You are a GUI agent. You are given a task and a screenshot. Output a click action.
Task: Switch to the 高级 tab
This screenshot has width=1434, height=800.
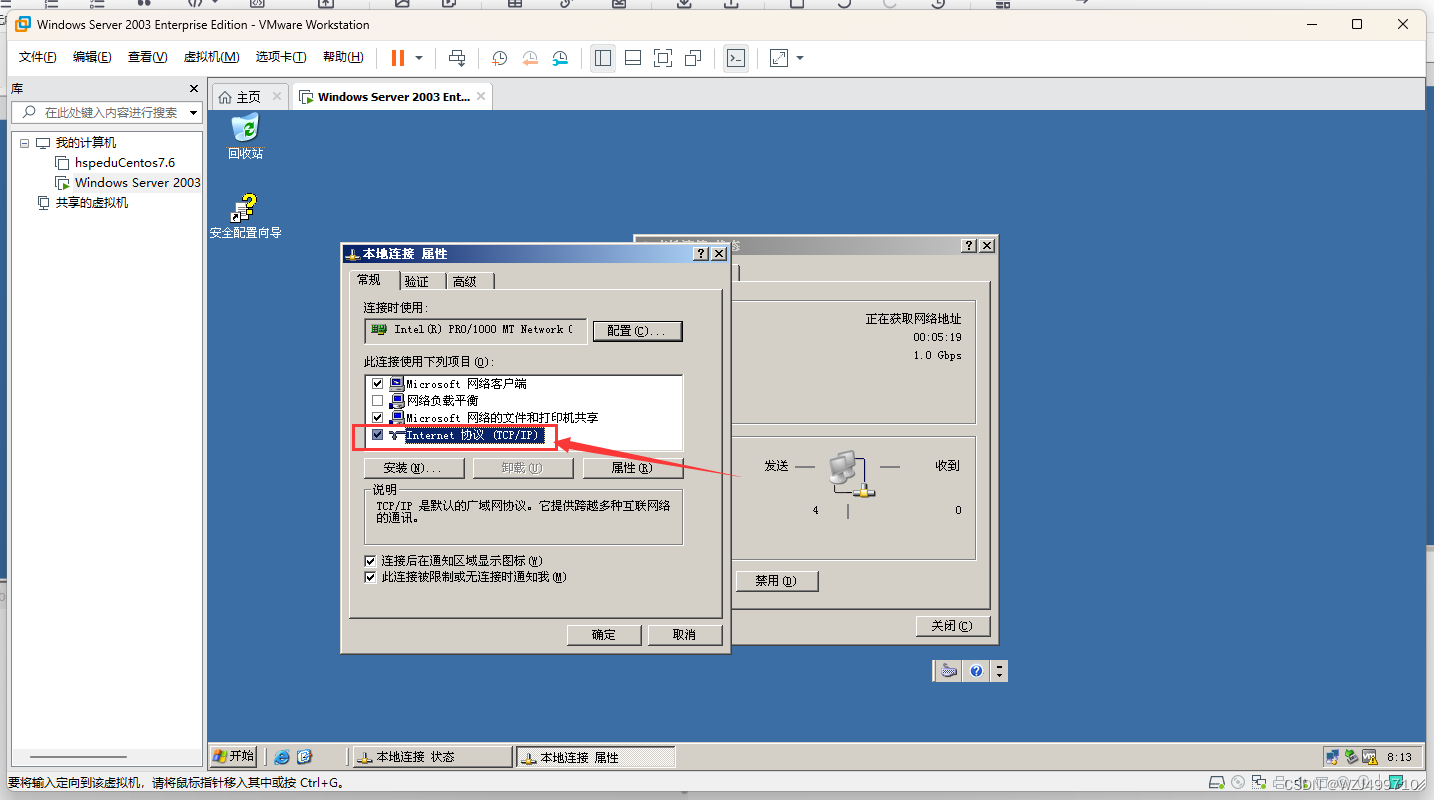tap(465, 282)
